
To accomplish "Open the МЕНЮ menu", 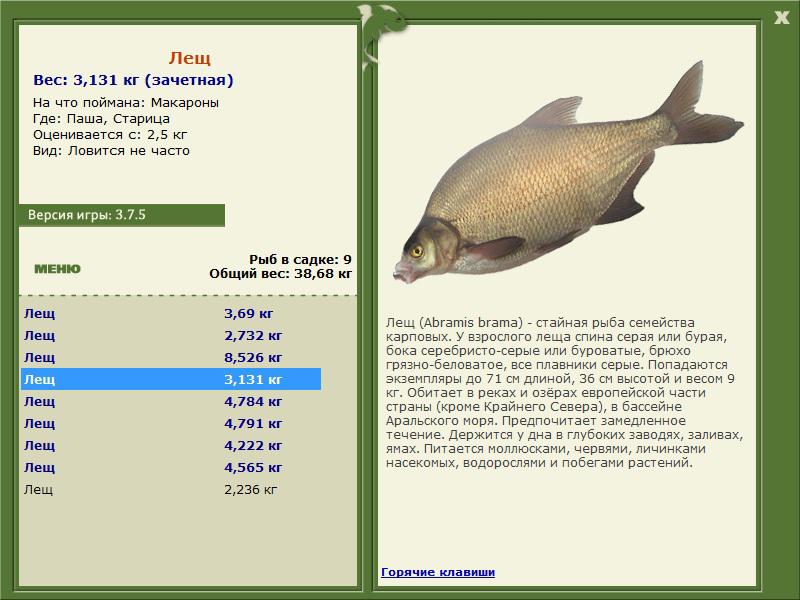I will (x=57, y=269).
